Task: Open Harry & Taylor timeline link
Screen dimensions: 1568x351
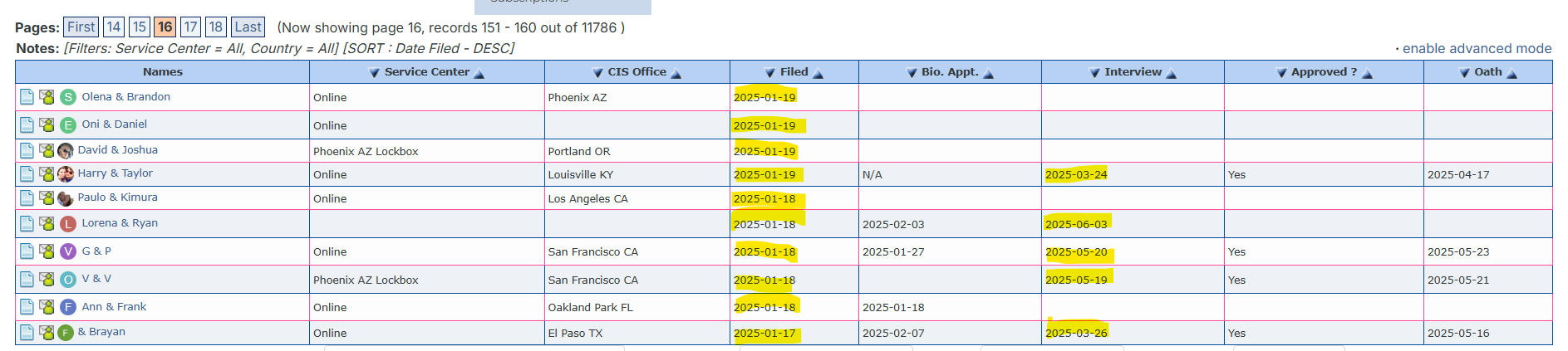Action: pyautogui.click(x=115, y=173)
